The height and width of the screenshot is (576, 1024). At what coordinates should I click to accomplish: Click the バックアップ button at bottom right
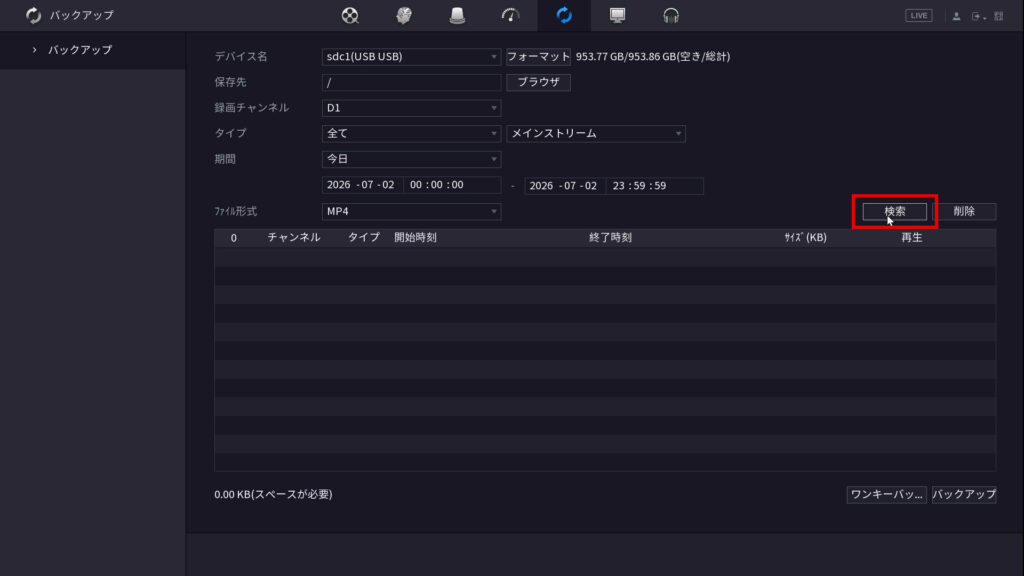click(x=964, y=494)
